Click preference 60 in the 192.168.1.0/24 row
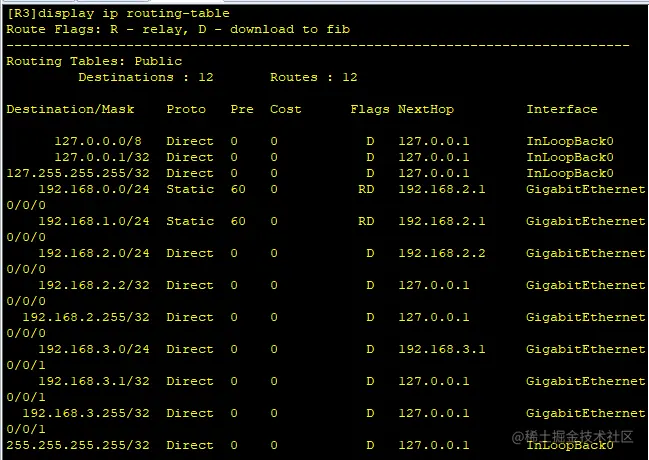The image size is (649, 460). [x=238, y=221]
